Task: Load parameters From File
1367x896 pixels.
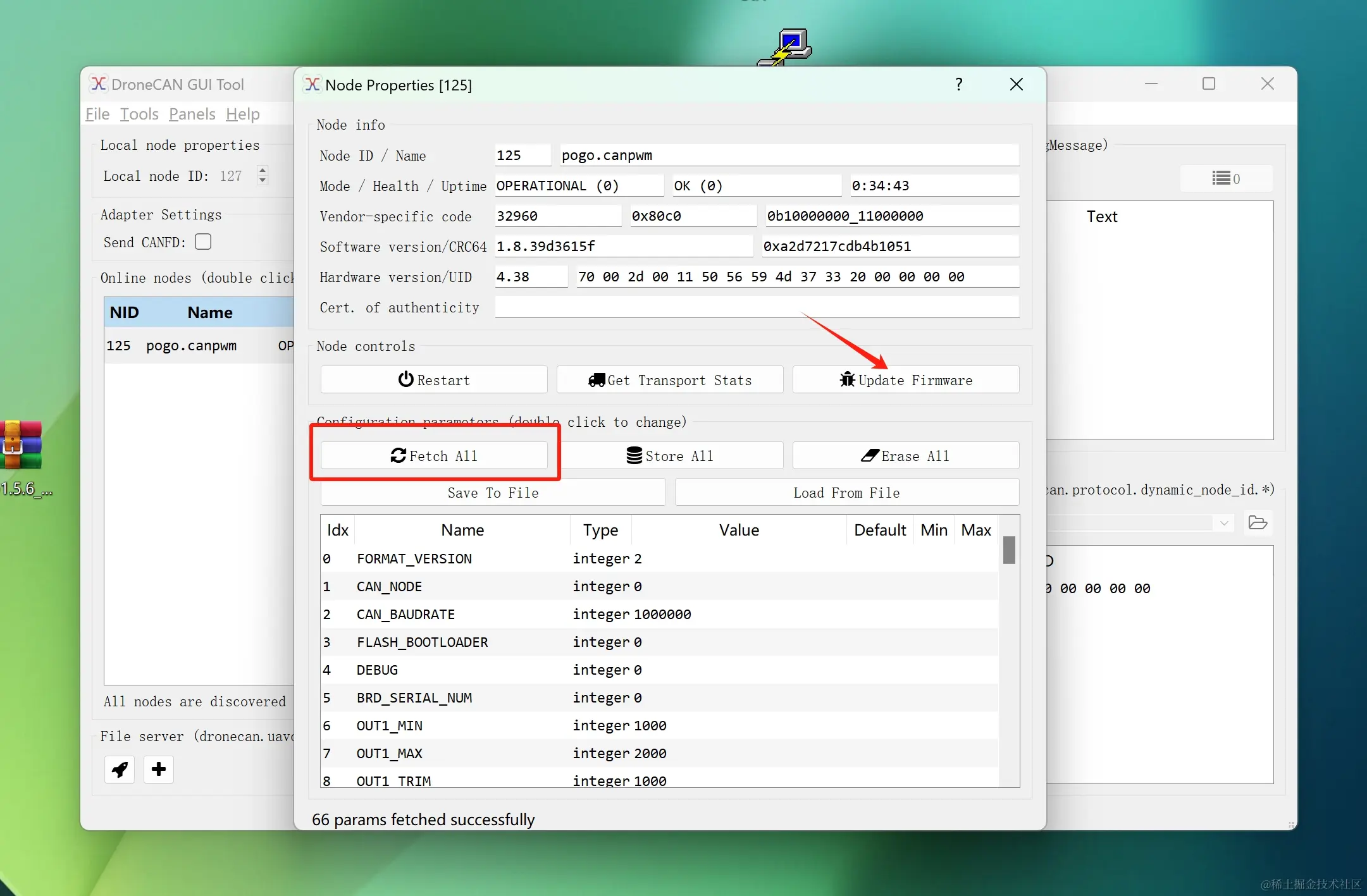Action: (846, 493)
